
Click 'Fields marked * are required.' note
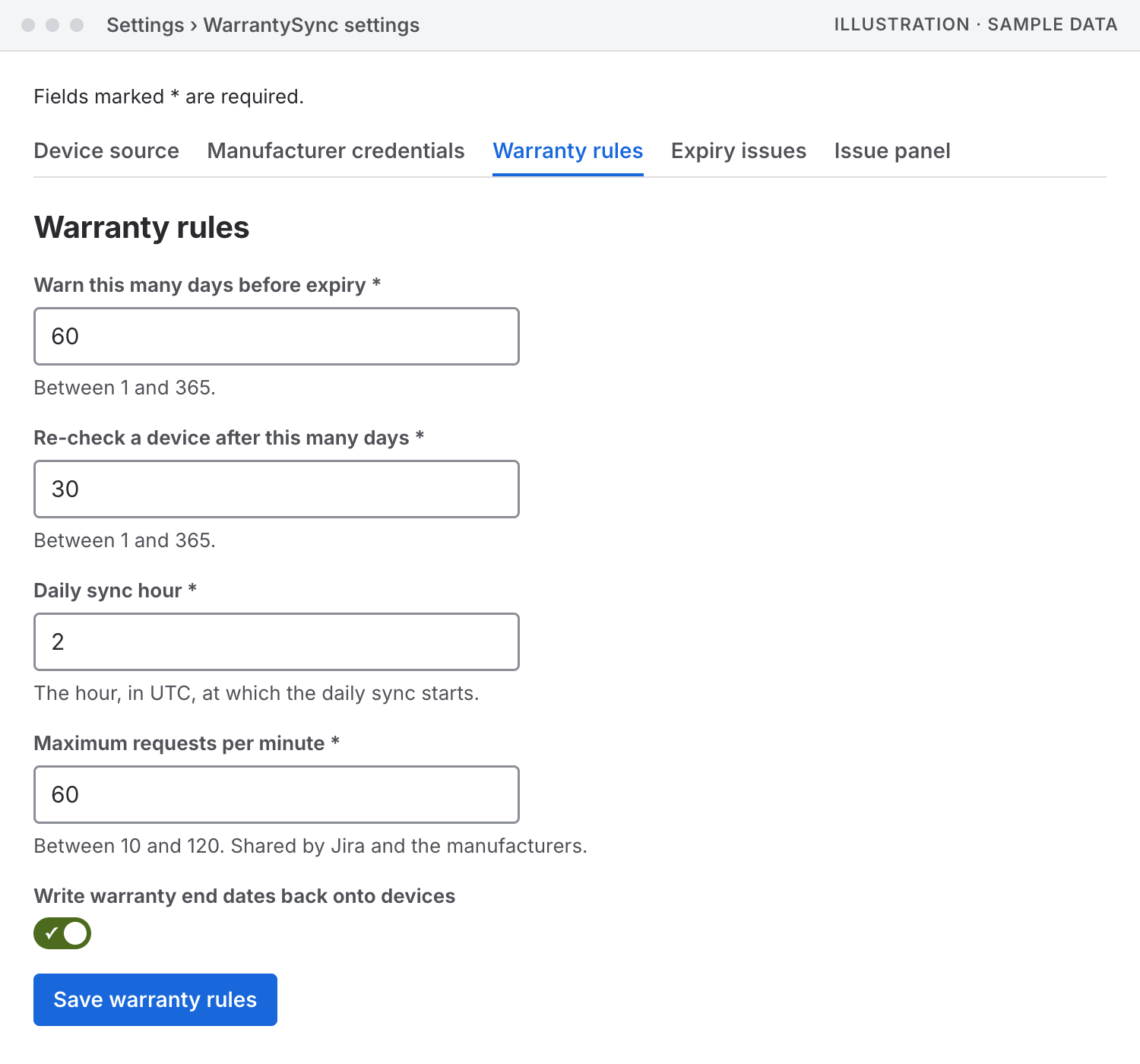click(169, 97)
